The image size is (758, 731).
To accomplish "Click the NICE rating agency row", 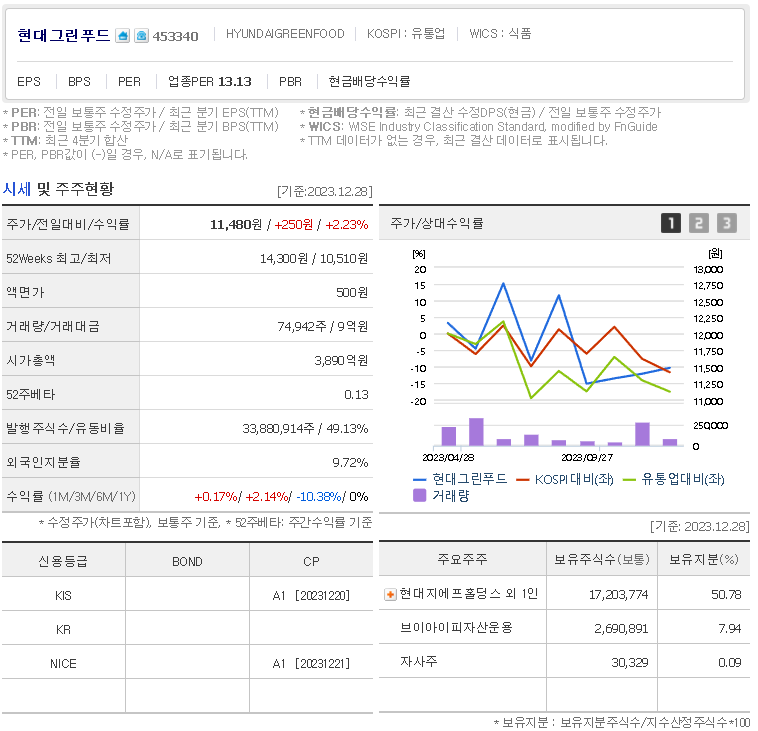I will point(187,663).
